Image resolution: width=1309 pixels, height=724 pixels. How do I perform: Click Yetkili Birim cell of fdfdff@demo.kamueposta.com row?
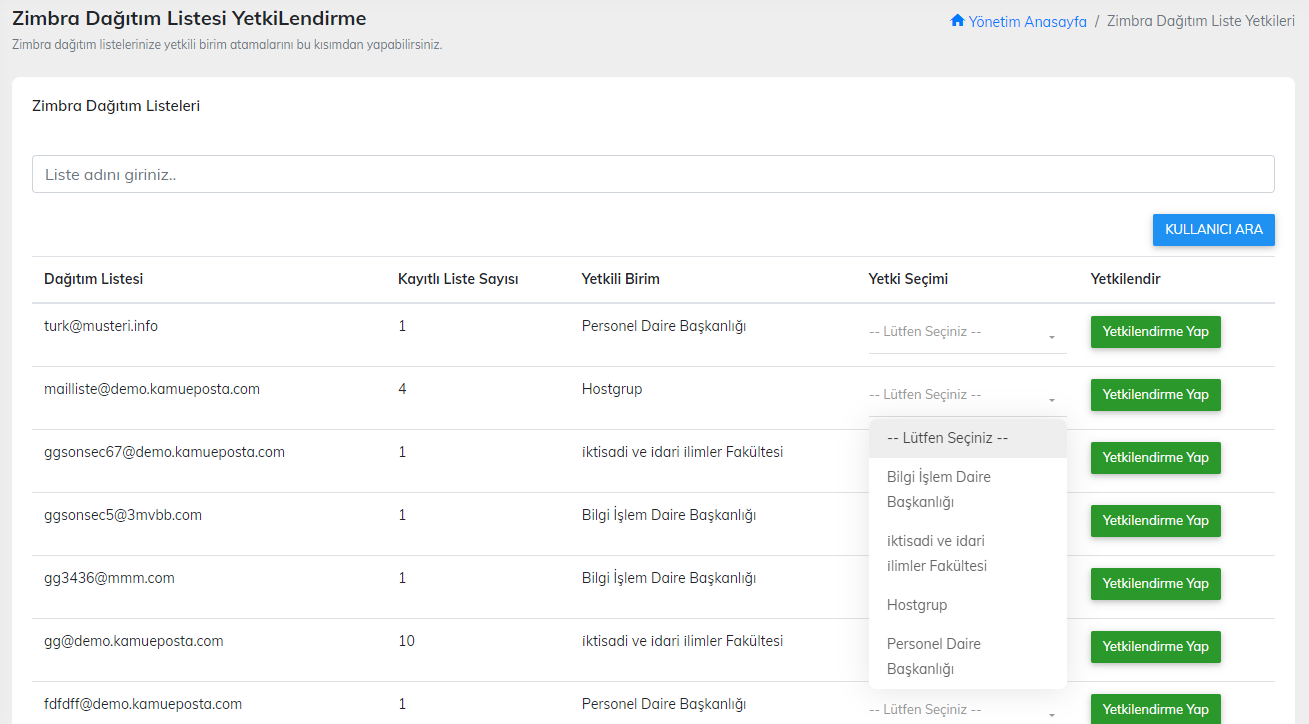coord(664,704)
